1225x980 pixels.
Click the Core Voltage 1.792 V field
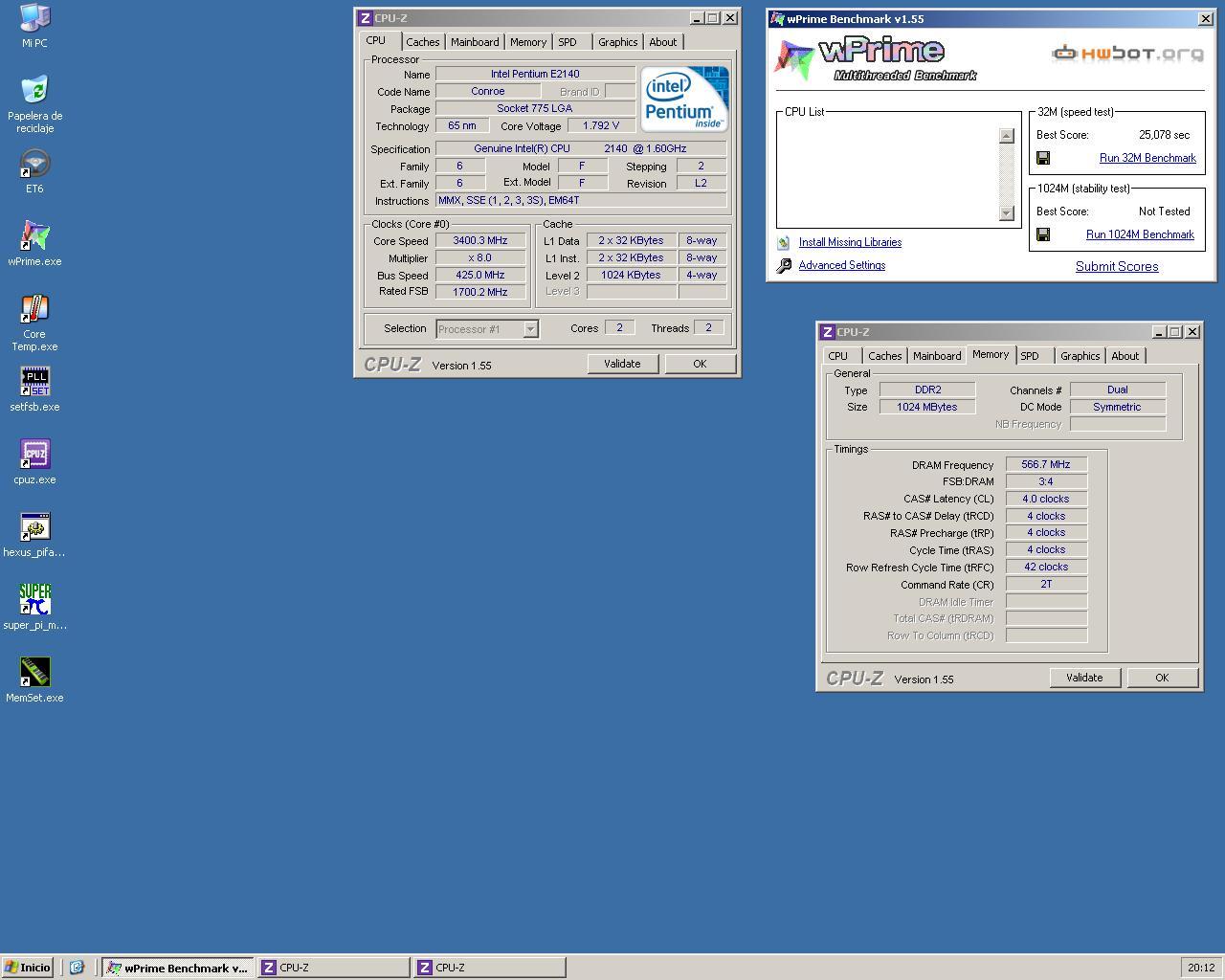tap(601, 126)
